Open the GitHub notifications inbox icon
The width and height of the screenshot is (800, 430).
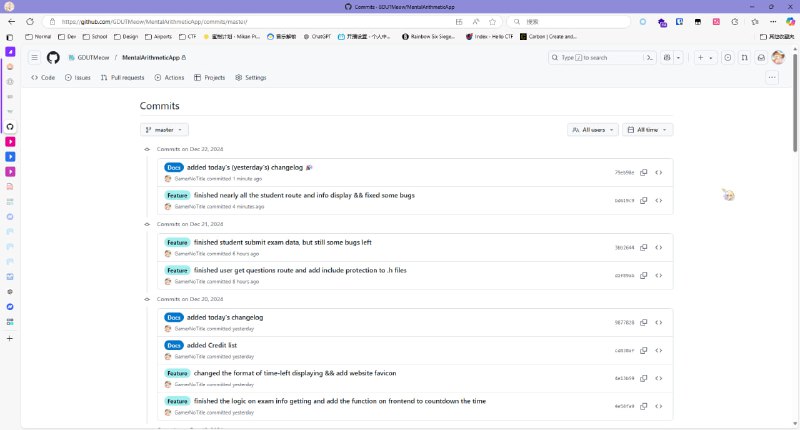point(760,57)
